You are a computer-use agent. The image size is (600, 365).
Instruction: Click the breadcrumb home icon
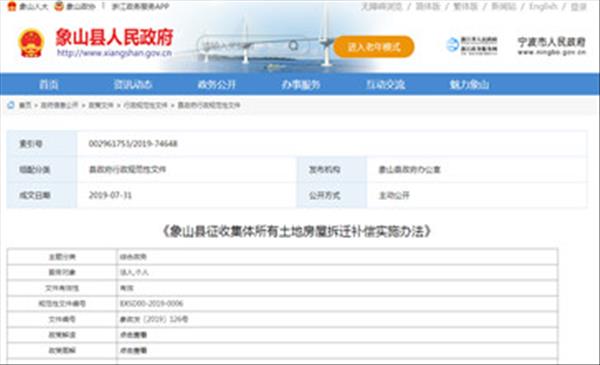click(x=11, y=105)
